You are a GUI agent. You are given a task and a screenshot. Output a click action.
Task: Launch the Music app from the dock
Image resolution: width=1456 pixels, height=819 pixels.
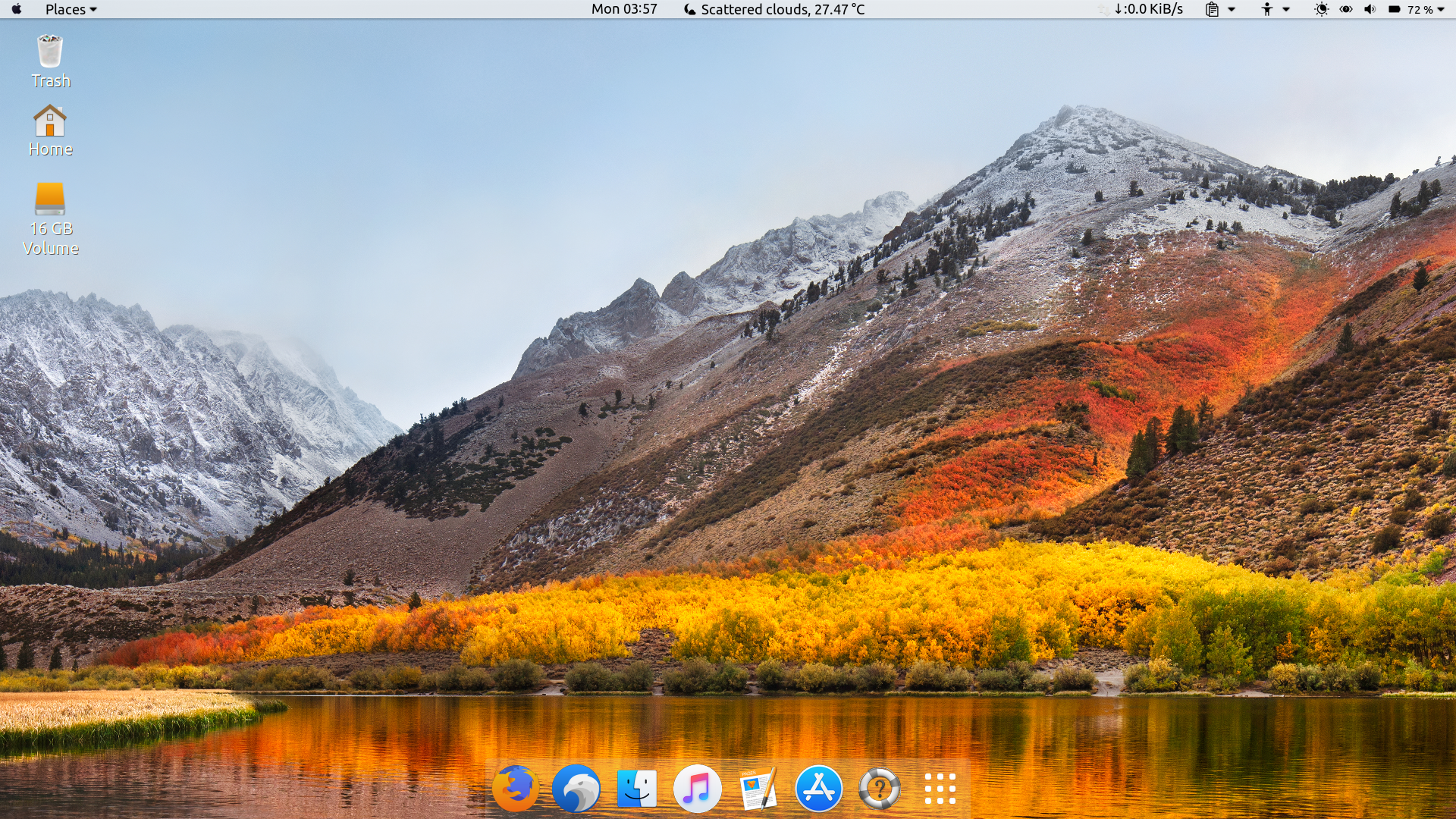pos(696,789)
